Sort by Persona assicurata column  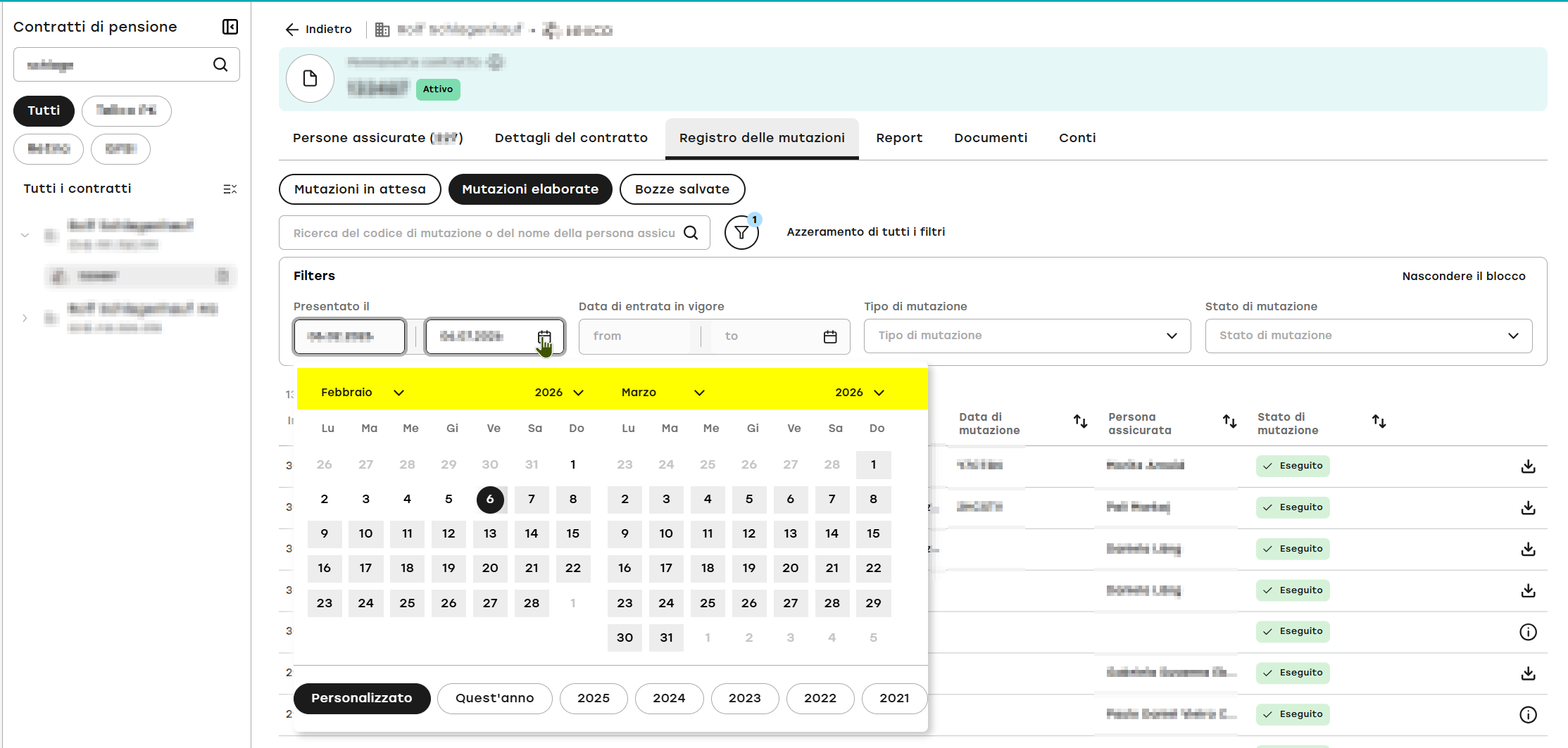(x=1229, y=421)
